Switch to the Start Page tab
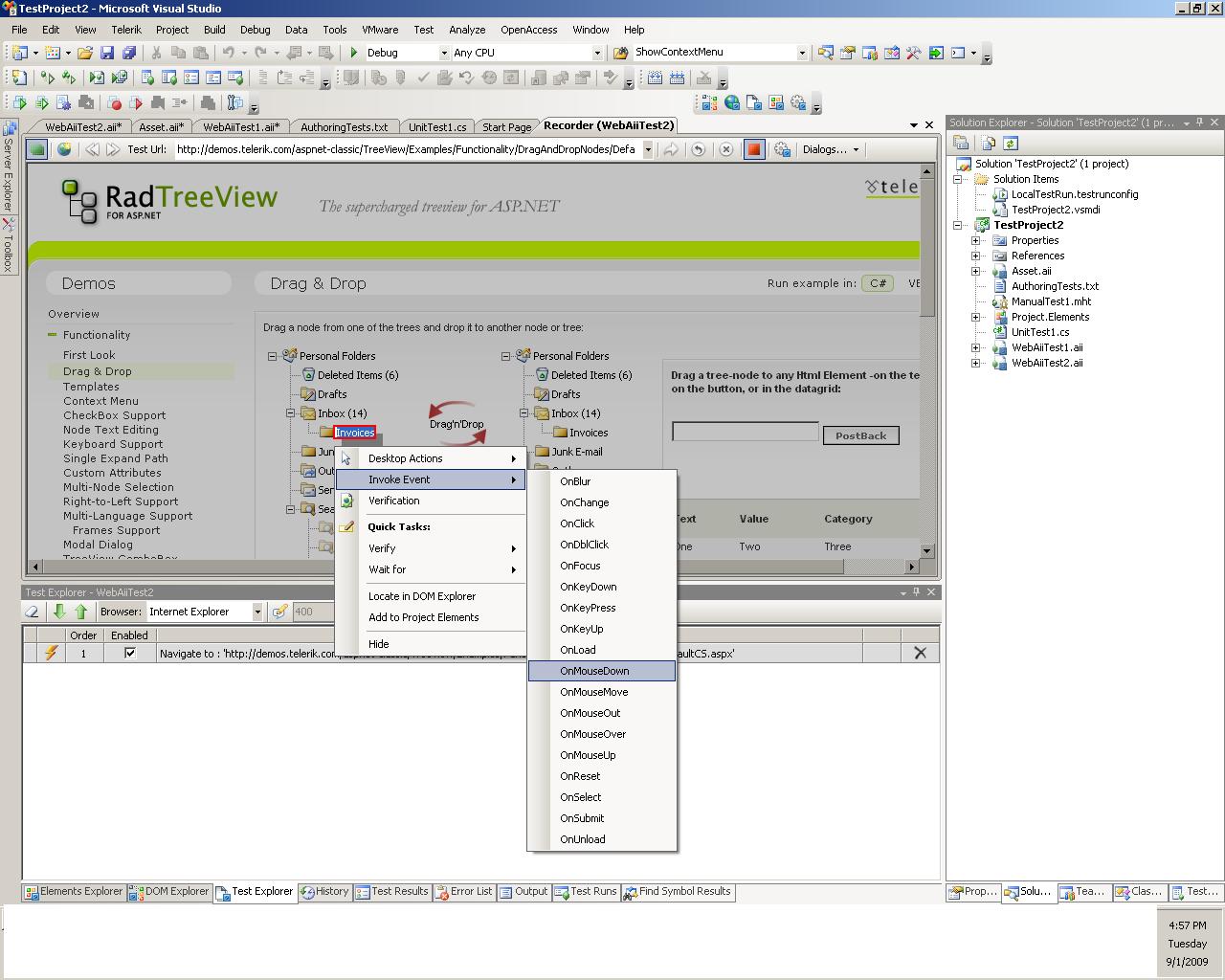This screenshot has height=980, width=1225. point(506,126)
